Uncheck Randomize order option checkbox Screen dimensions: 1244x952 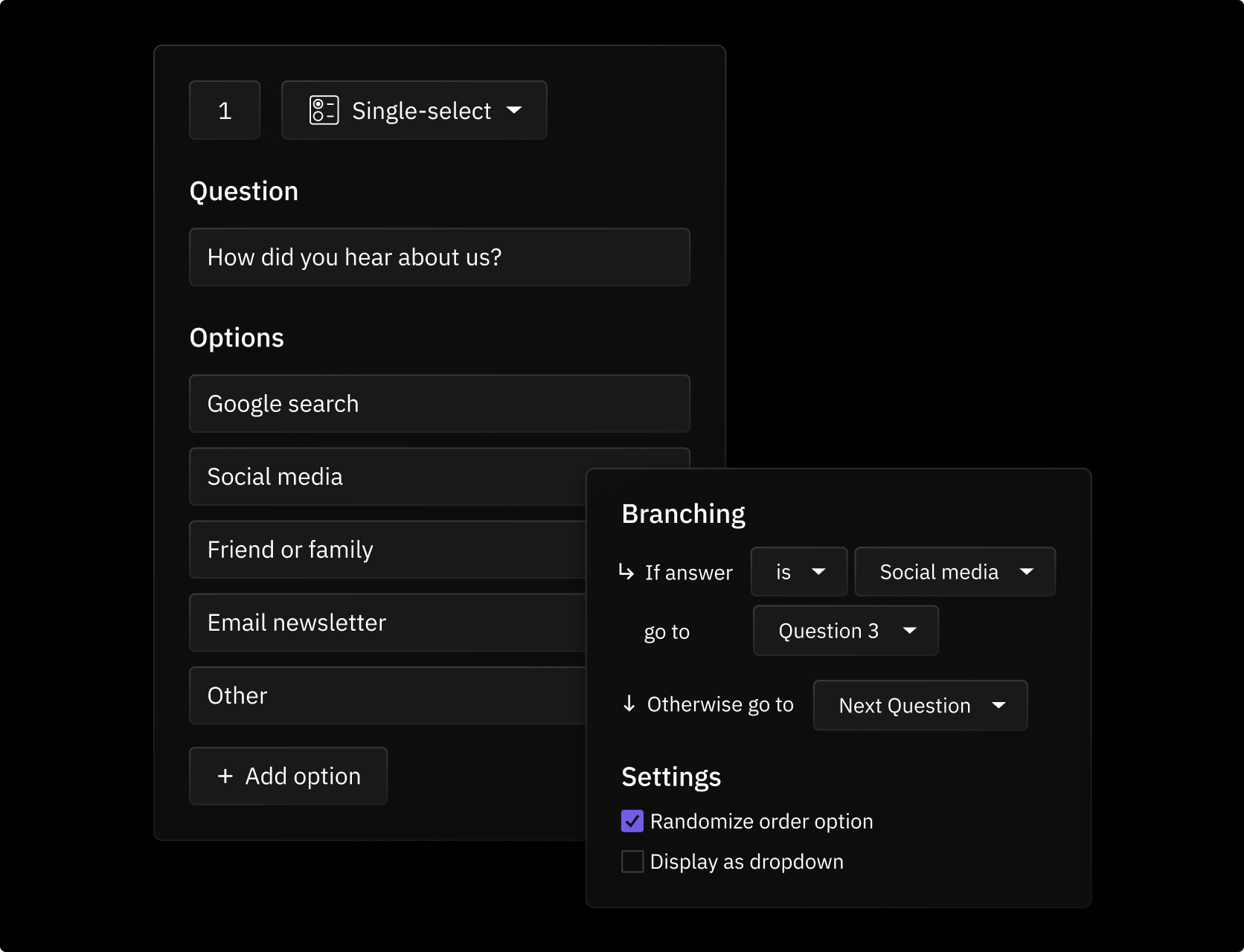[x=632, y=821]
